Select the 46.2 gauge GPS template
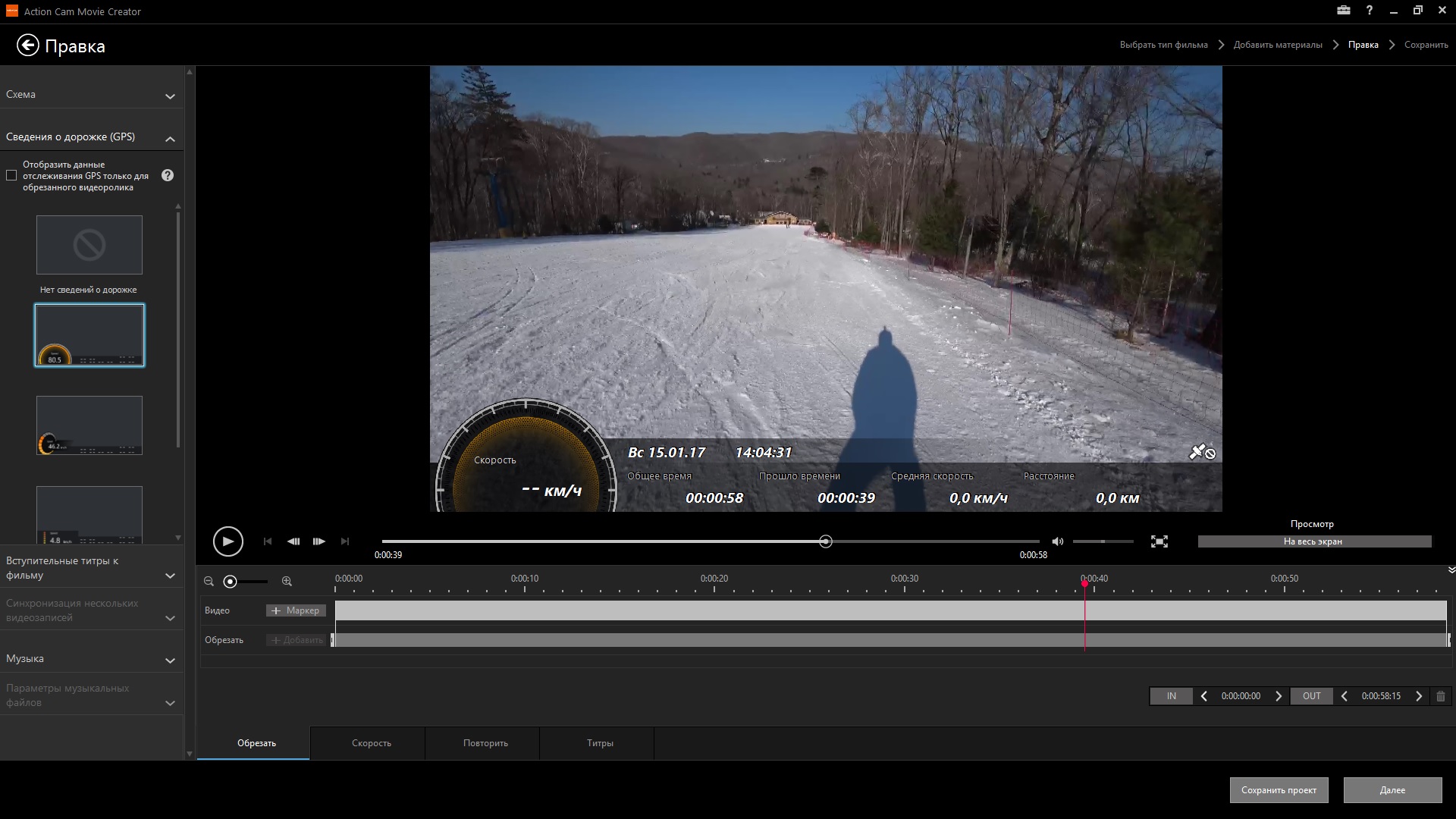 [x=89, y=425]
